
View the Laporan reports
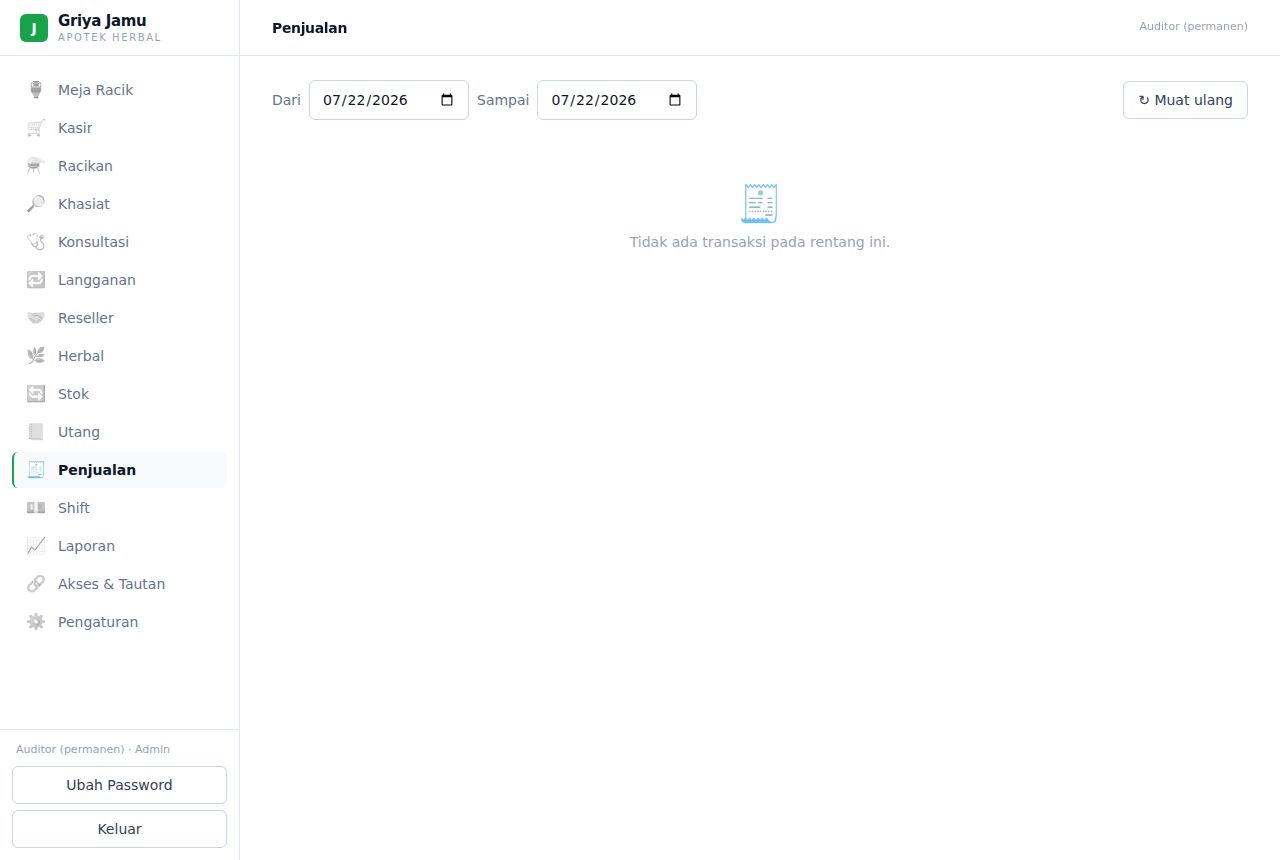coord(119,546)
